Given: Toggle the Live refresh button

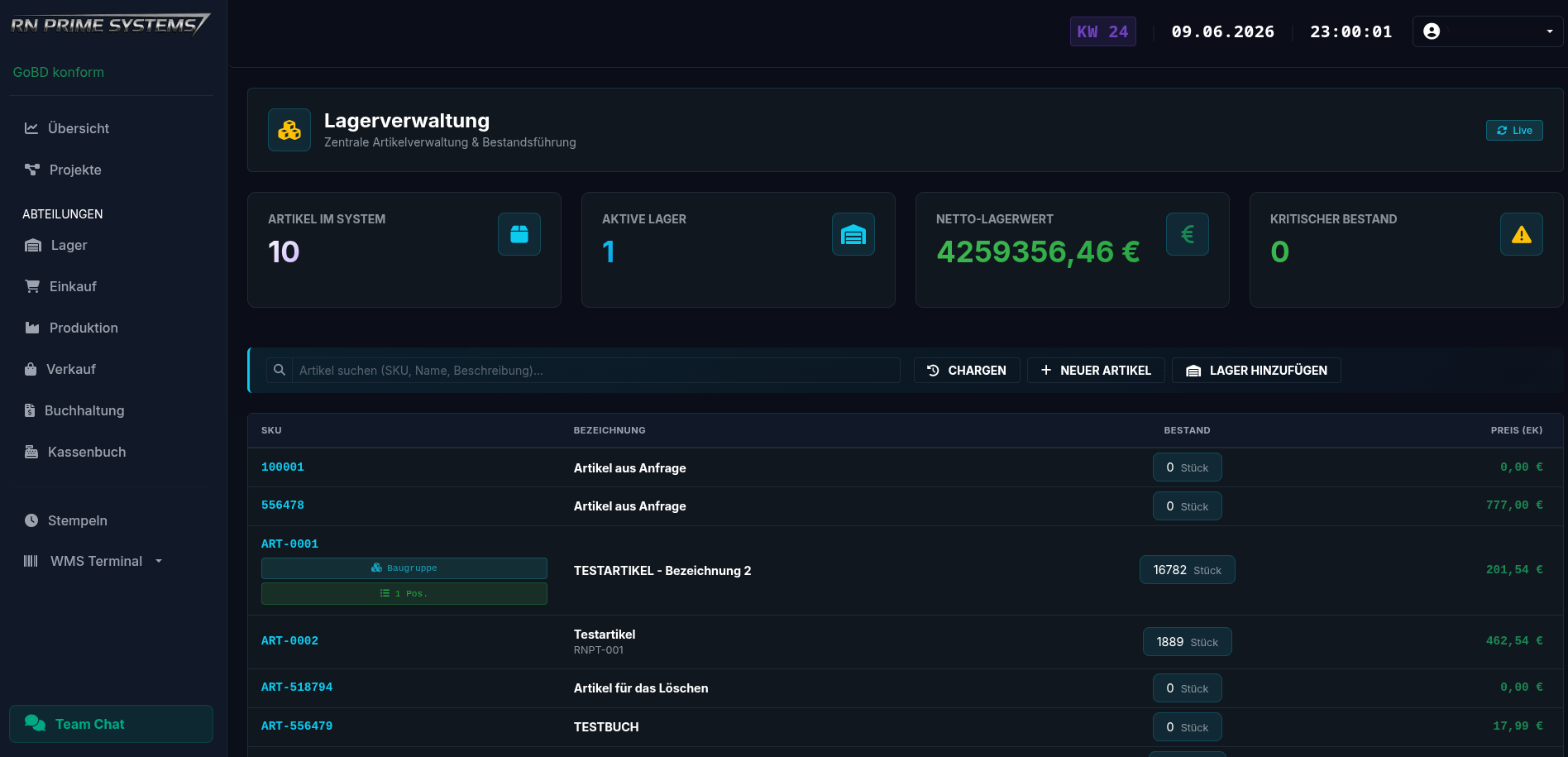Looking at the screenshot, I should [x=1514, y=130].
